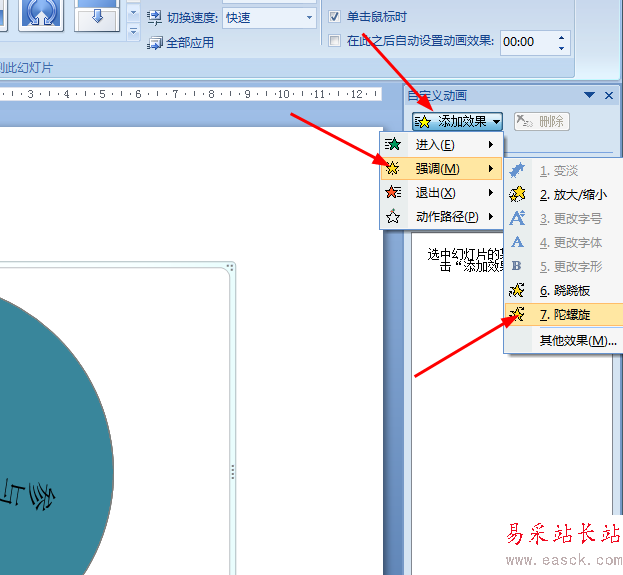Image resolution: width=623 pixels, height=575 pixels.
Task: Select the circular arrows transition thumbnail
Action: click(41, 15)
